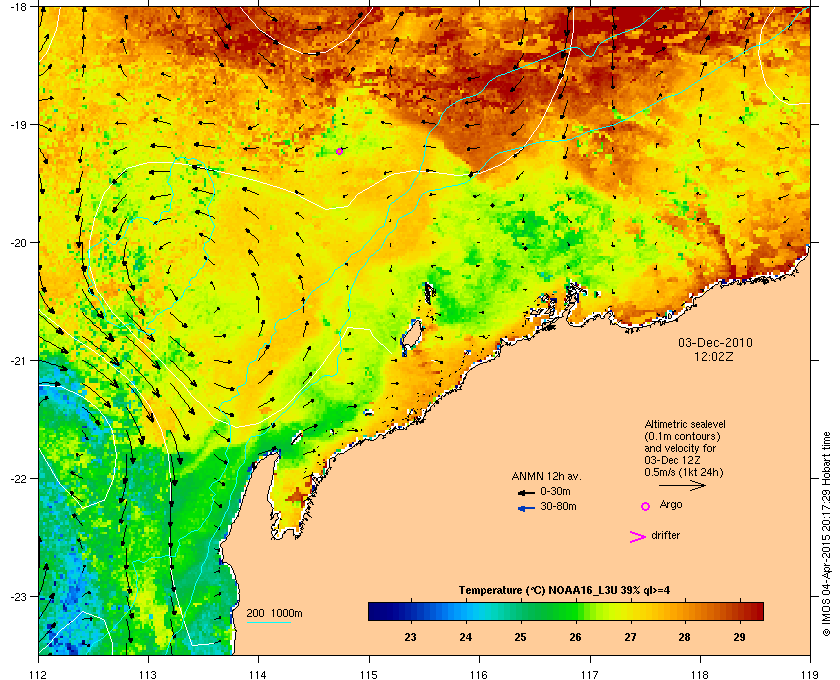This screenshot has height=680, width=840.
Task: Click the 'Altimetric sealevel' legend text
Action: 685,424
